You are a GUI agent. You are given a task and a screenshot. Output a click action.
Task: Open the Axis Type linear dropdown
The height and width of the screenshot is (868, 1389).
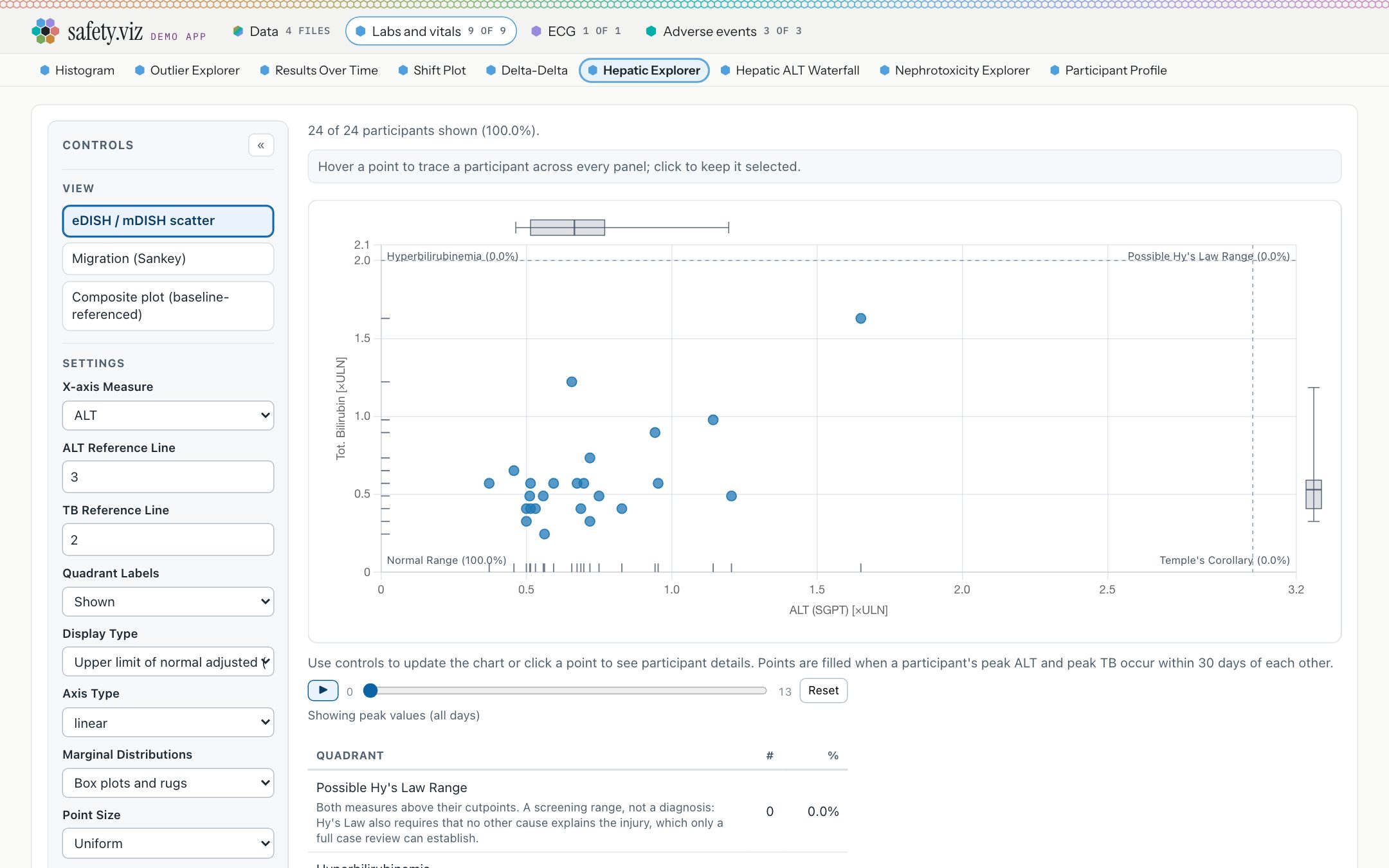[168, 723]
